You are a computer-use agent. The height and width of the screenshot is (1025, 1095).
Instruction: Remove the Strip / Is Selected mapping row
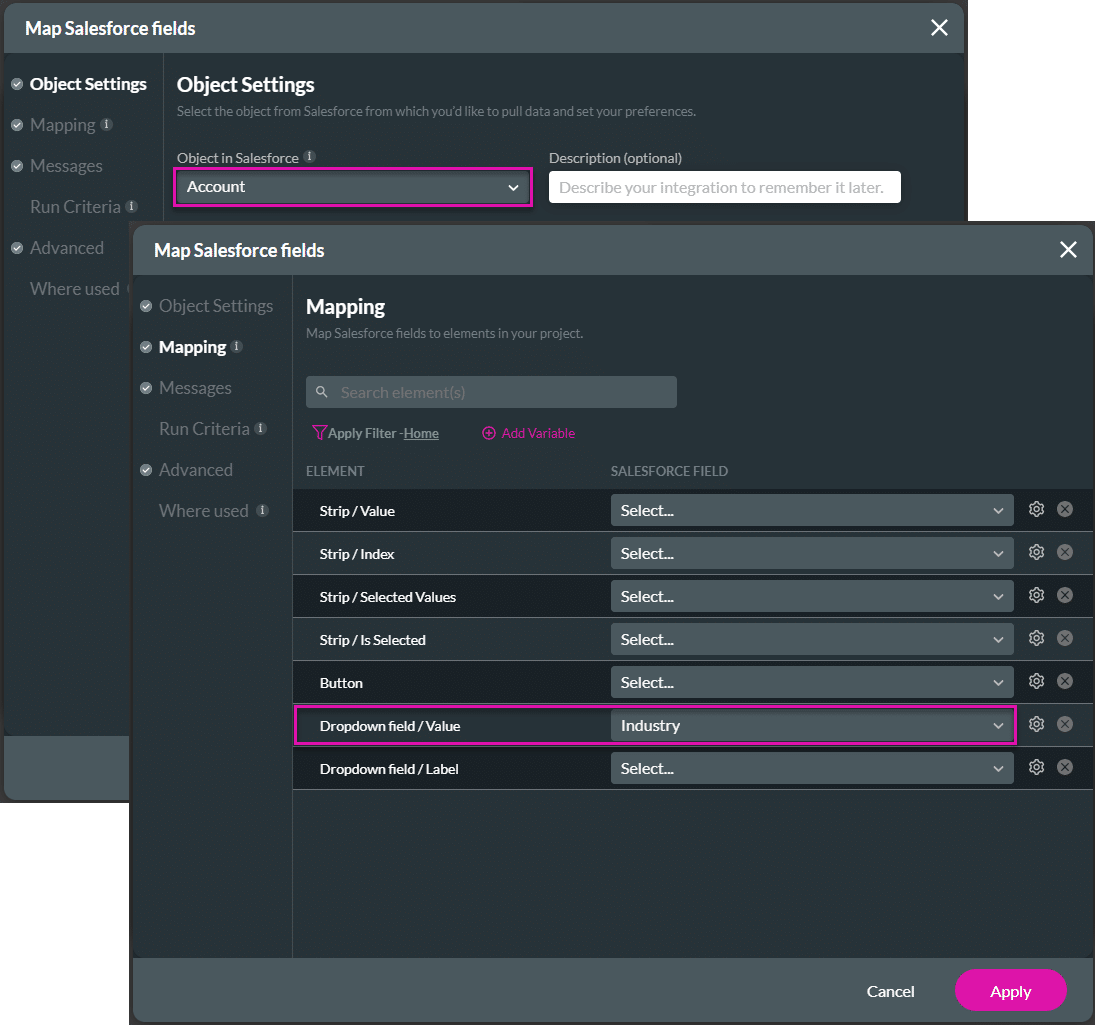[1065, 638]
